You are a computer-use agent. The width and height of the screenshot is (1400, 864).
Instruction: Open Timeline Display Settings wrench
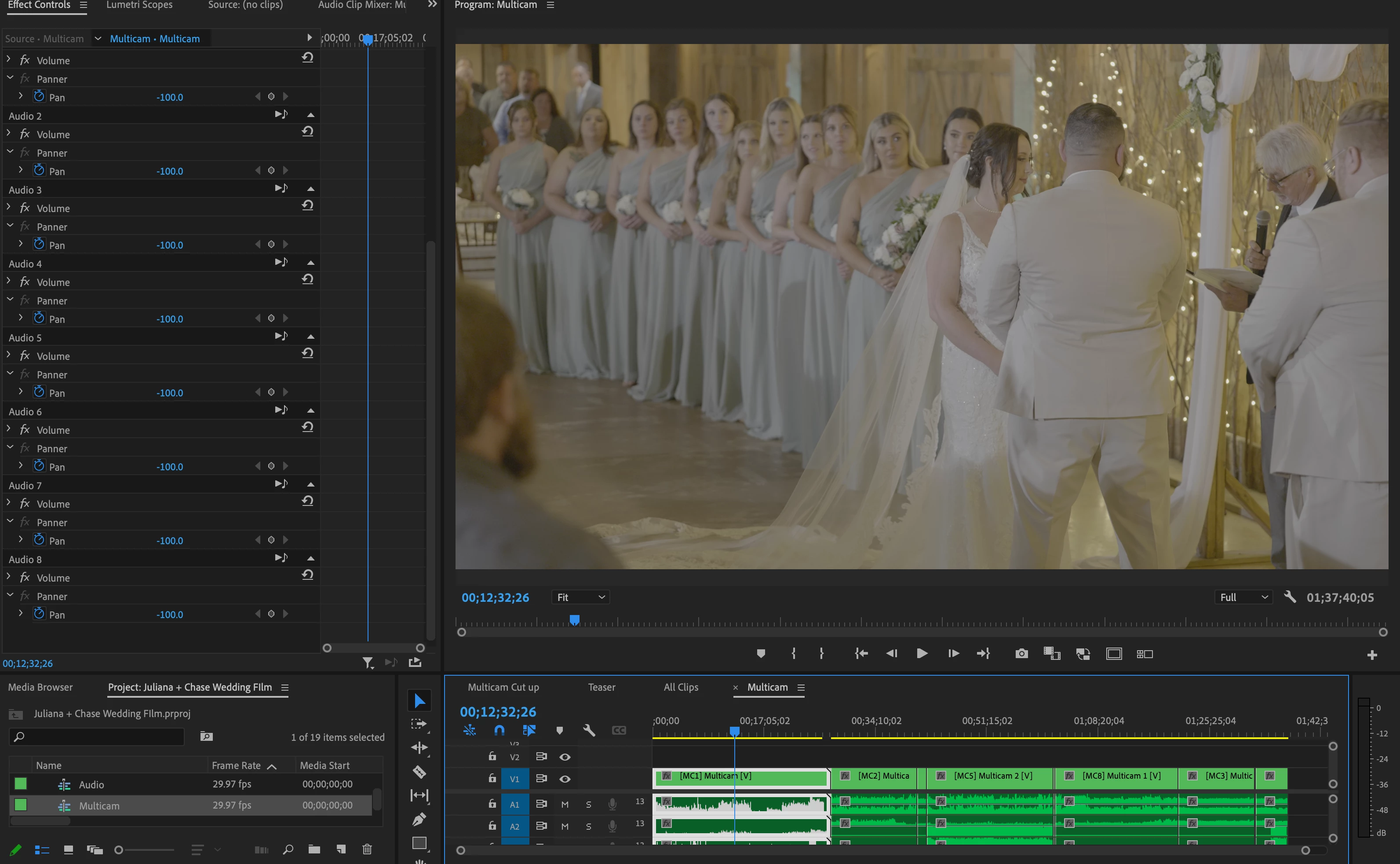[x=589, y=730]
